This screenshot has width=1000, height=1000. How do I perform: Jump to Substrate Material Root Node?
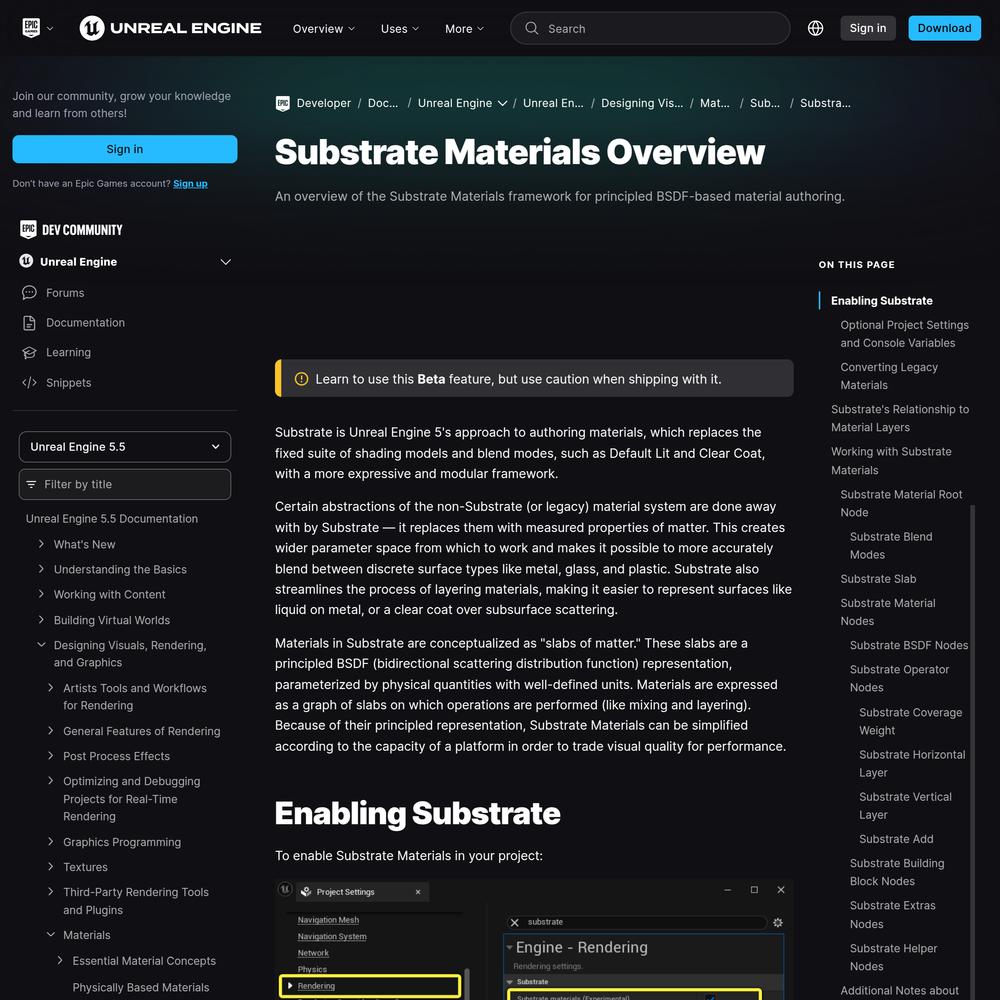(901, 503)
